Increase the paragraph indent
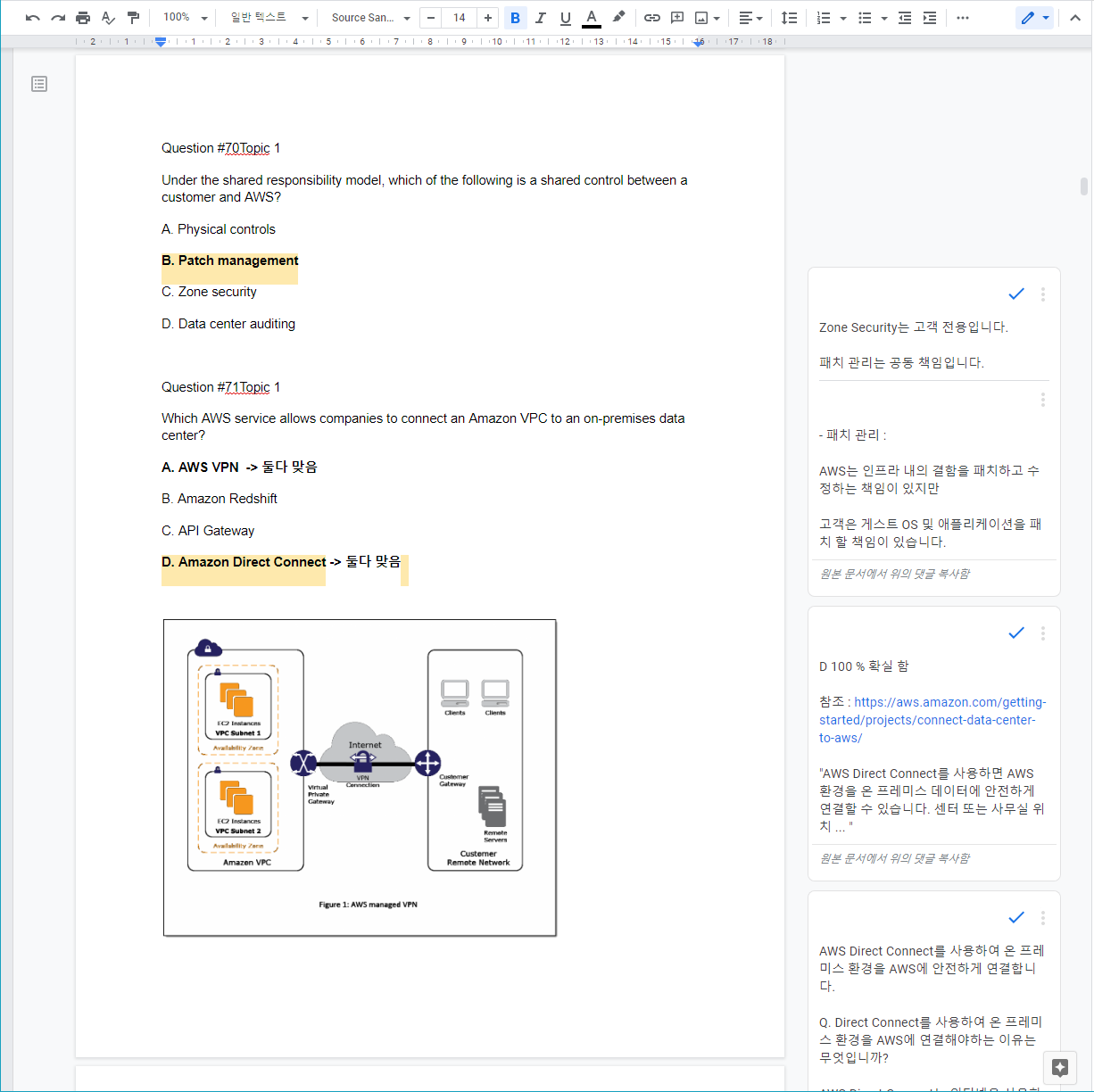This screenshot has width=1094, height=1092. [930, 18]
